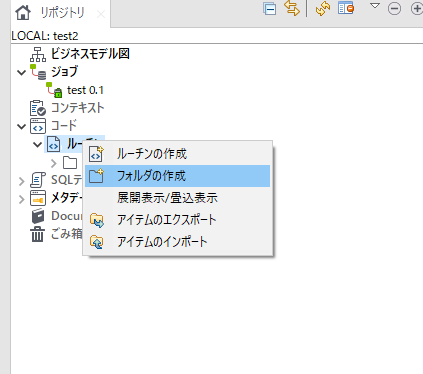Click the ルーチン code file icon

point(54,144)
